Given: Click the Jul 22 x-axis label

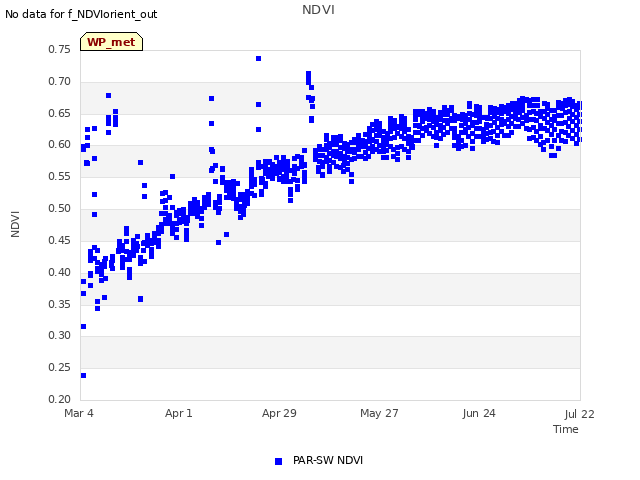Looking at the screenshot, I should coord(579,414).
